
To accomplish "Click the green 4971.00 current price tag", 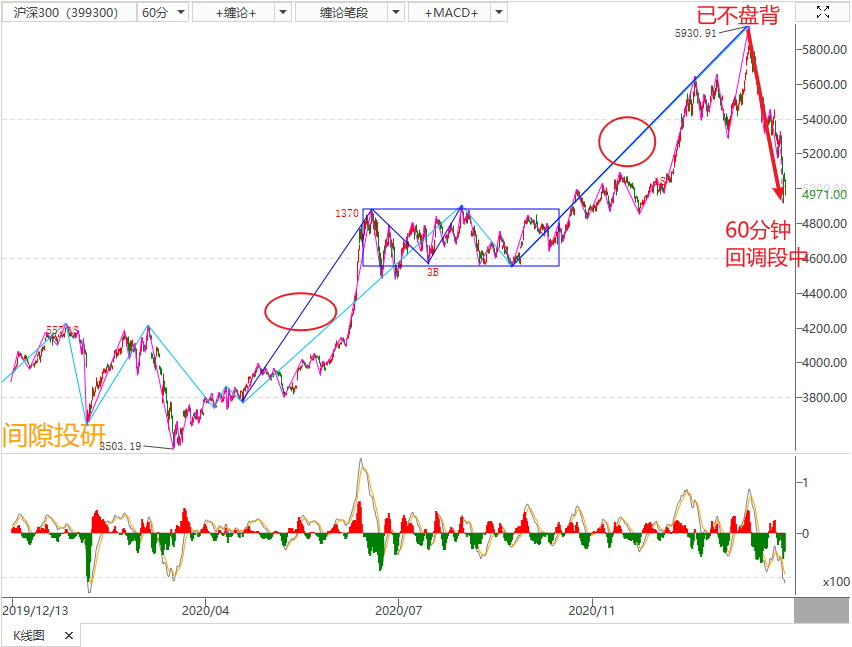I will pyautogui.click(x=825, y=193).
